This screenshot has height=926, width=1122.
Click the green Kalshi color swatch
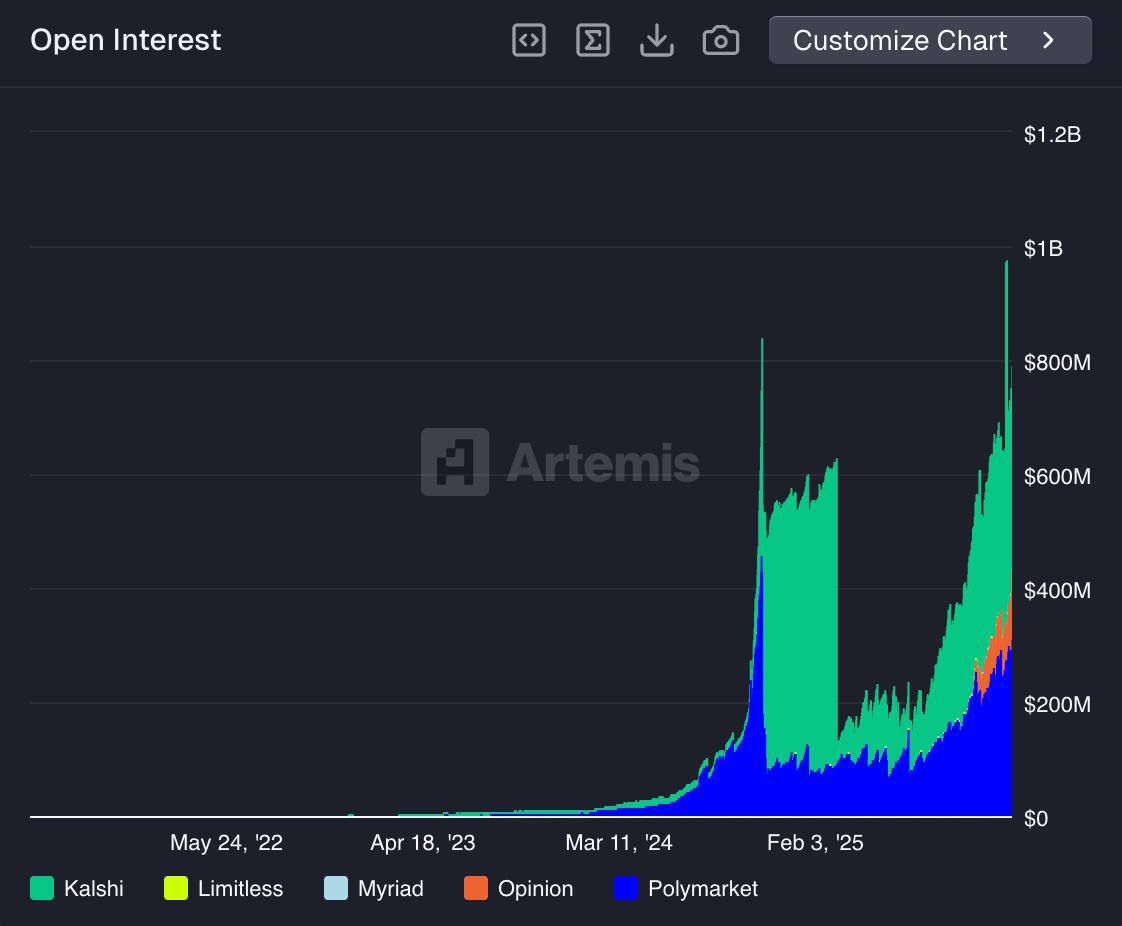(42, 888)
